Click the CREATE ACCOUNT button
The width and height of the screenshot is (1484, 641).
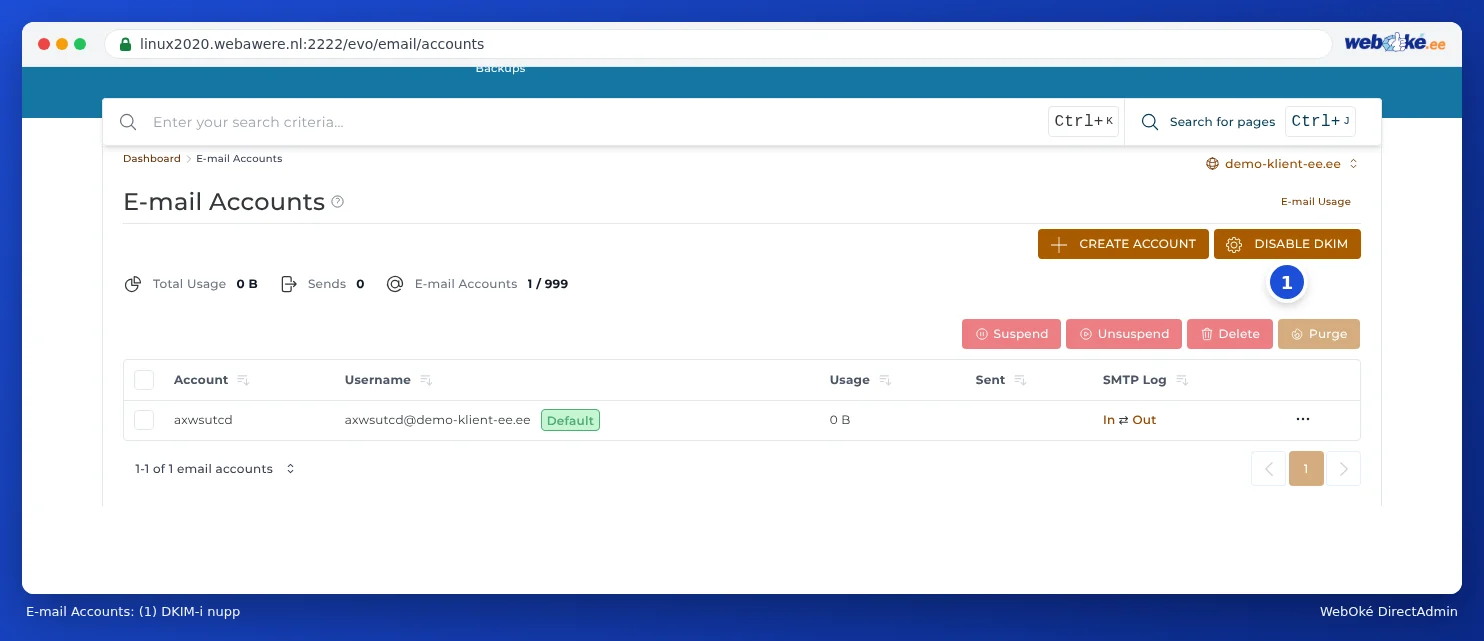(x=1123, y=244)
